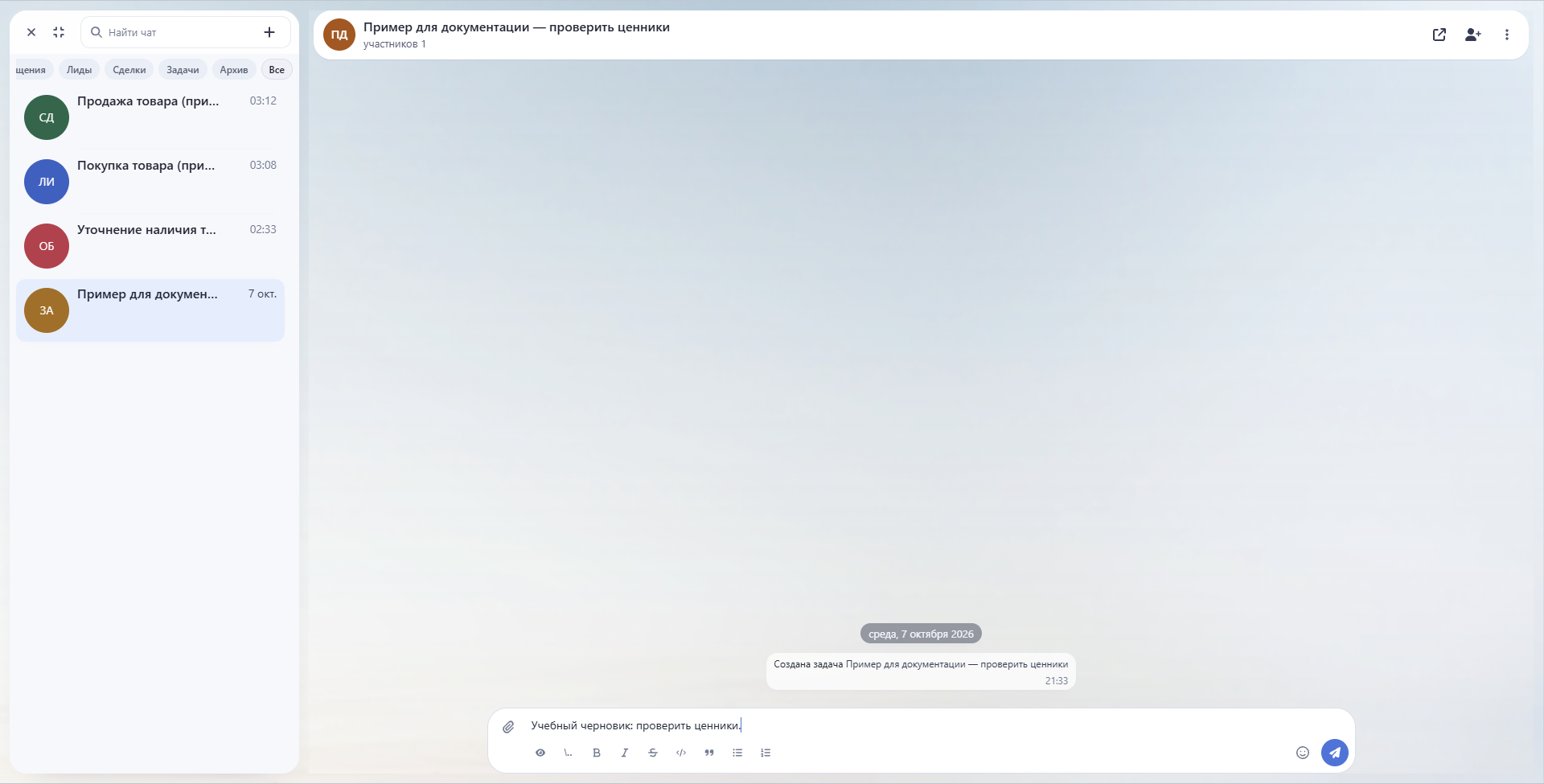
Task: Click the СД avatar in the chat list
Action: [x=47, y=117]
